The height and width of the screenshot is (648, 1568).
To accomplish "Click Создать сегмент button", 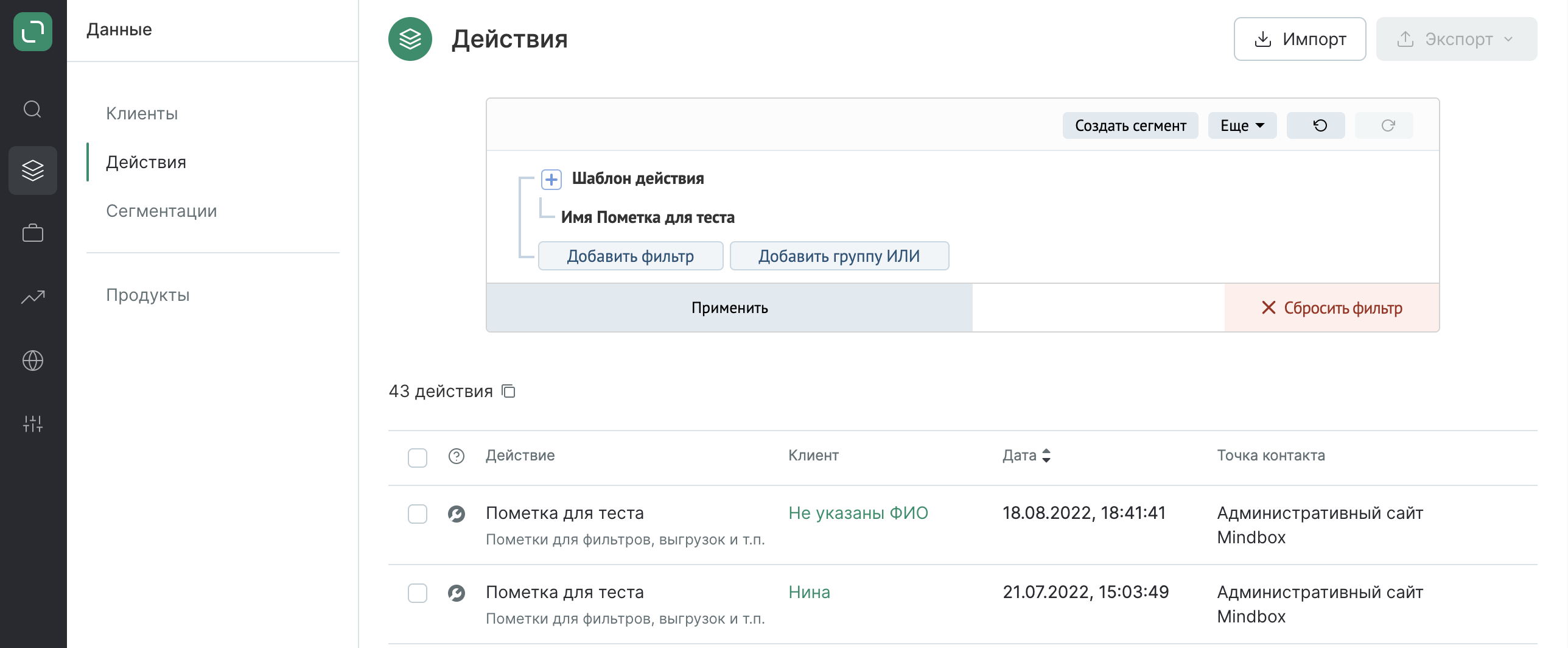I will [x=1130, y=125].
